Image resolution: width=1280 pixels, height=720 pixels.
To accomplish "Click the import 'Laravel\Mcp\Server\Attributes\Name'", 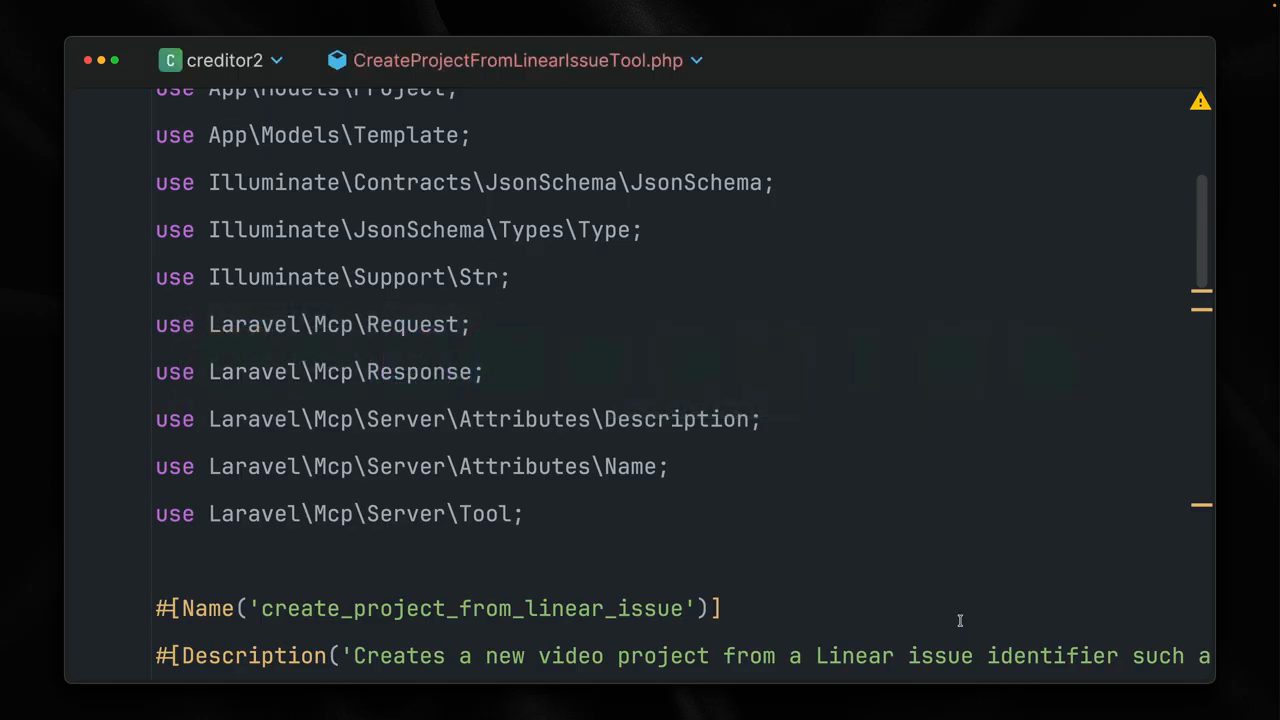I will click(x=433, y=467).
